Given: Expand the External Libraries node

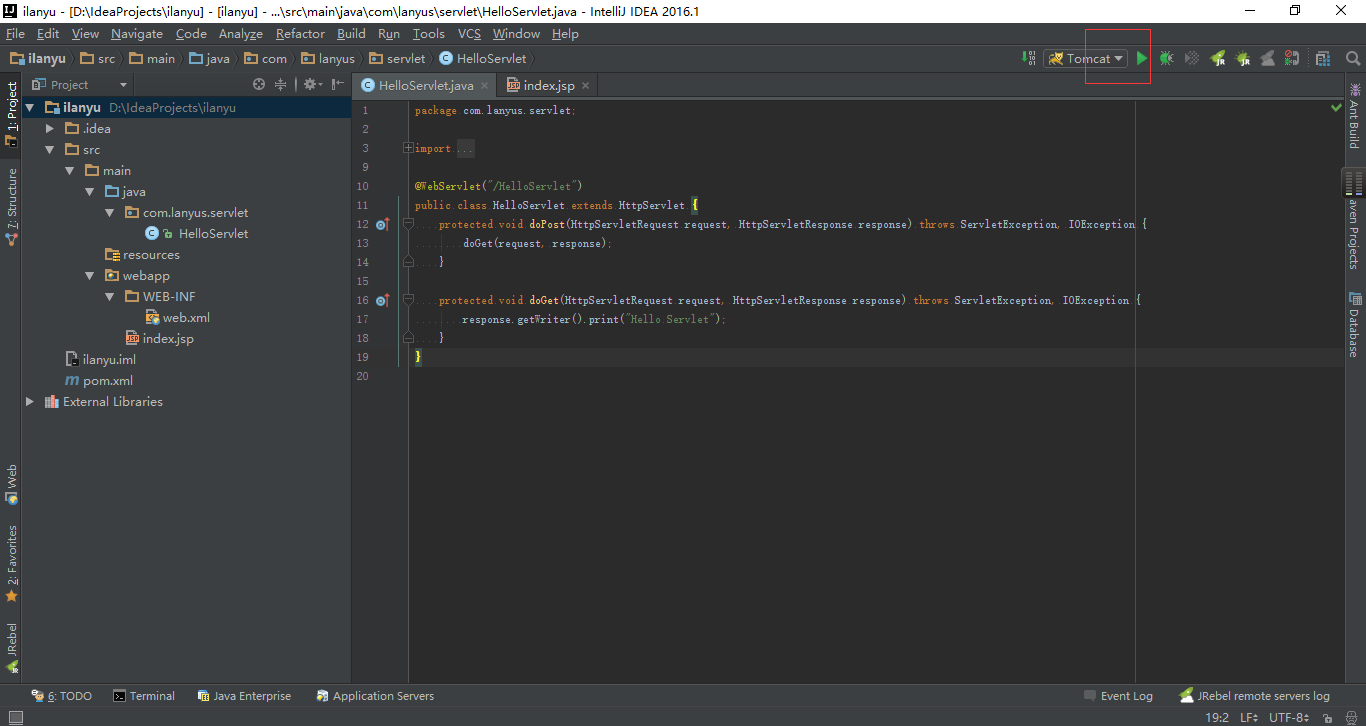Looking at the screenshot, I should [30, 402].
